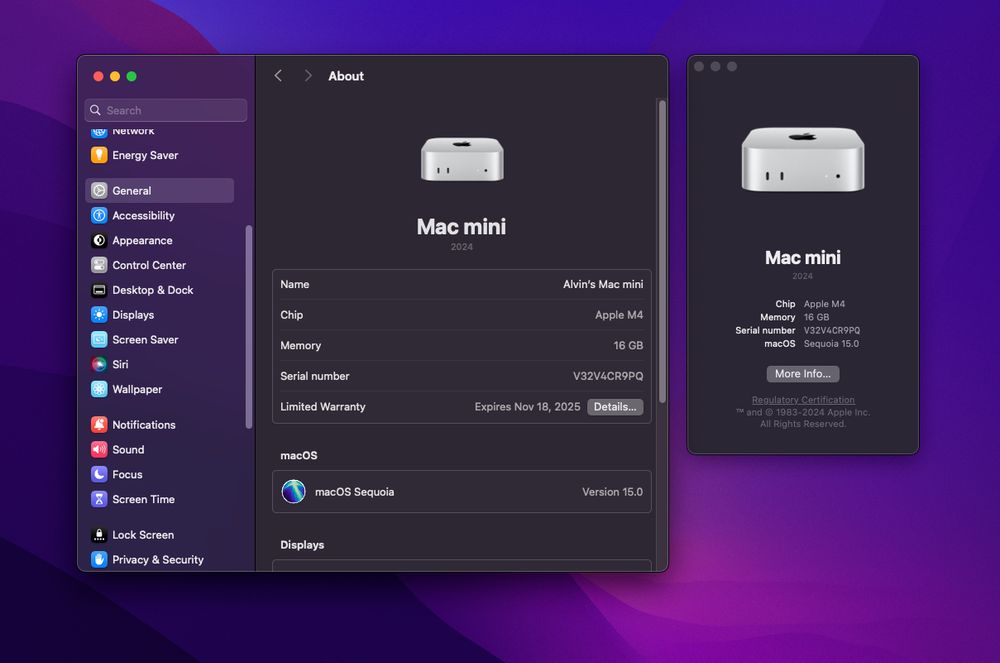Click the Search field in sidebar
The height and width of the screenshot is (663, 1000).
tap(166, 110)
